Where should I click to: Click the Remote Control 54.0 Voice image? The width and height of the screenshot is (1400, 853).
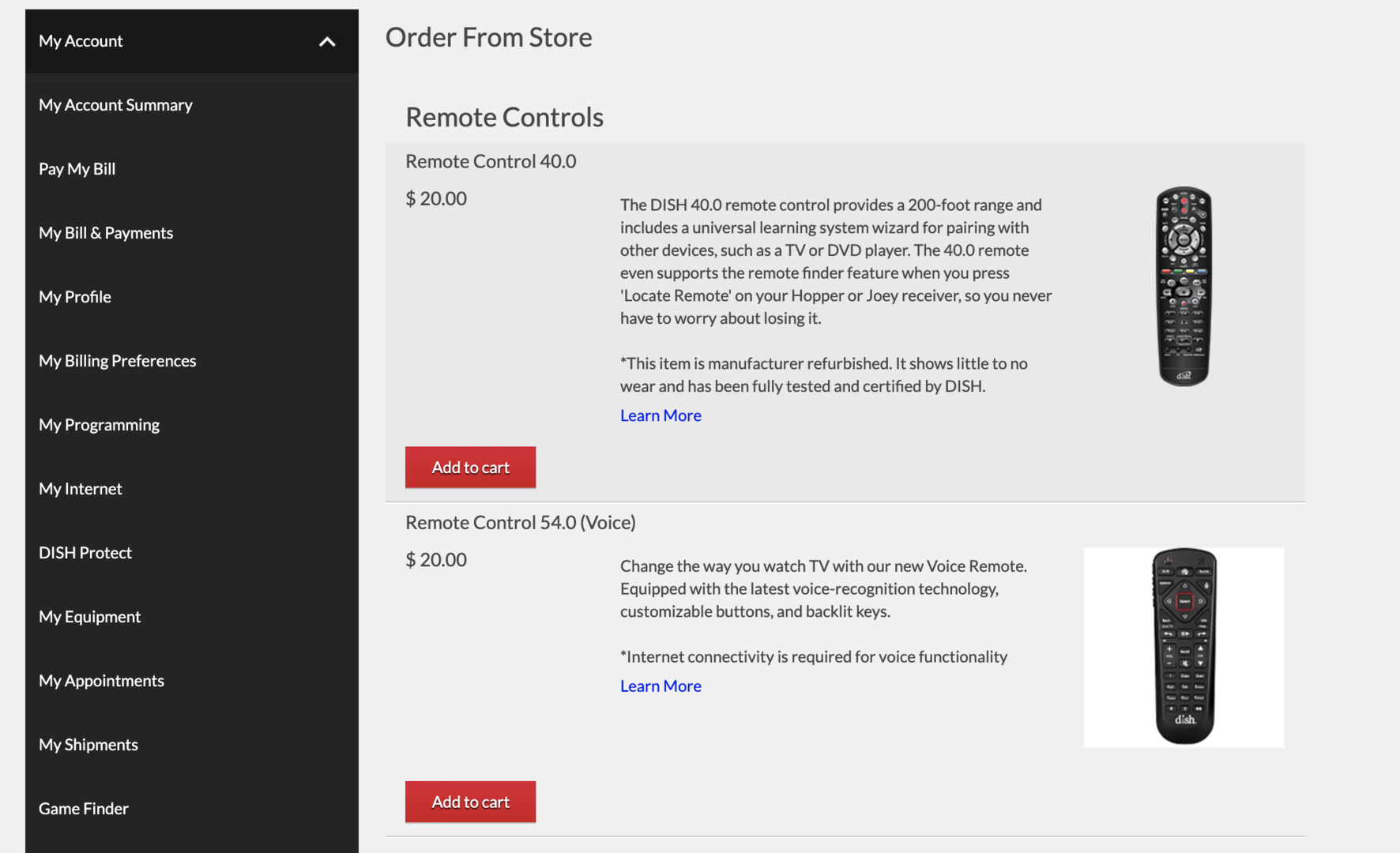point(1184,647)
